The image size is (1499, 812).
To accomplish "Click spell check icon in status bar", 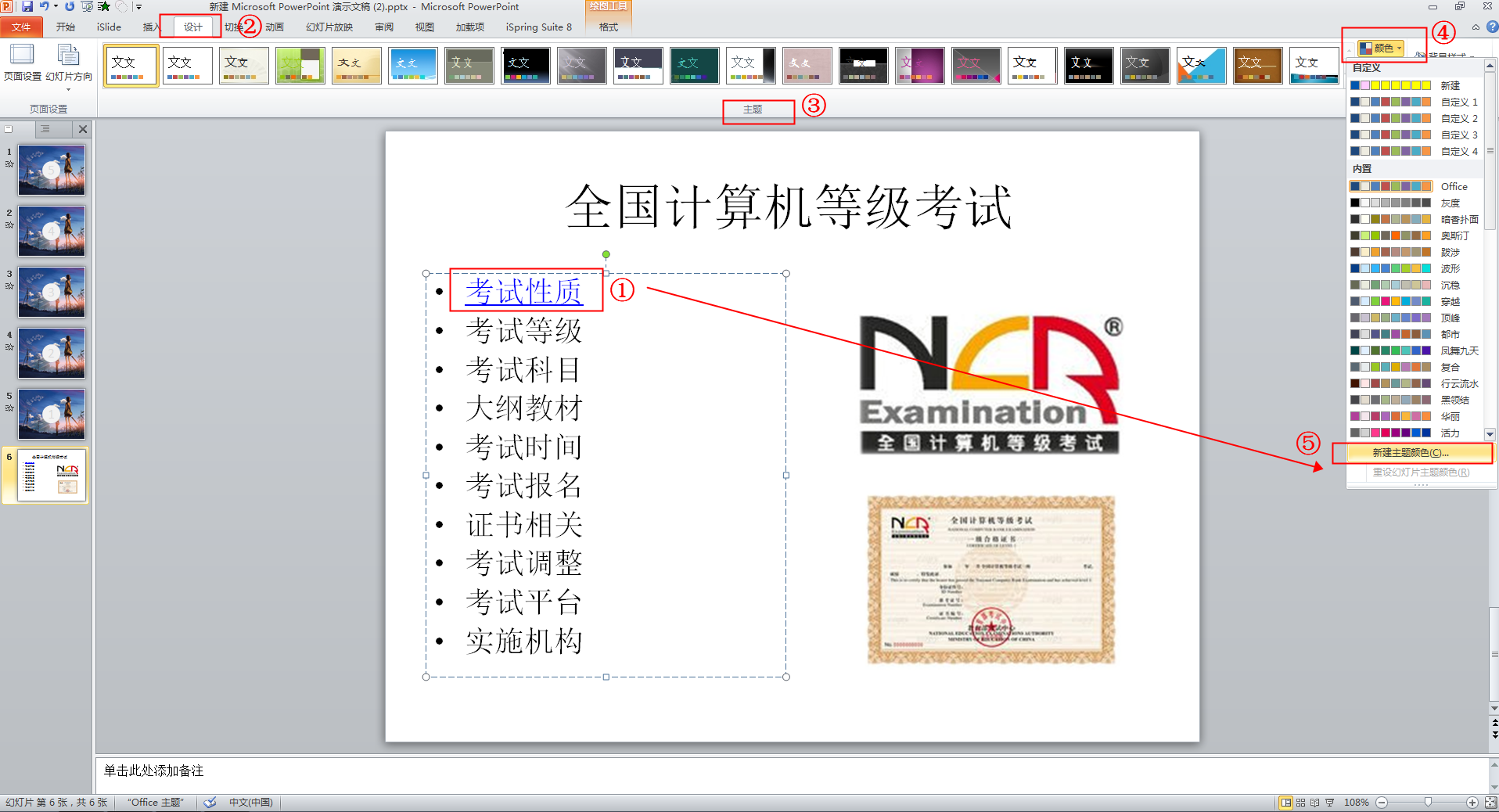I will (x=210, y=803).
